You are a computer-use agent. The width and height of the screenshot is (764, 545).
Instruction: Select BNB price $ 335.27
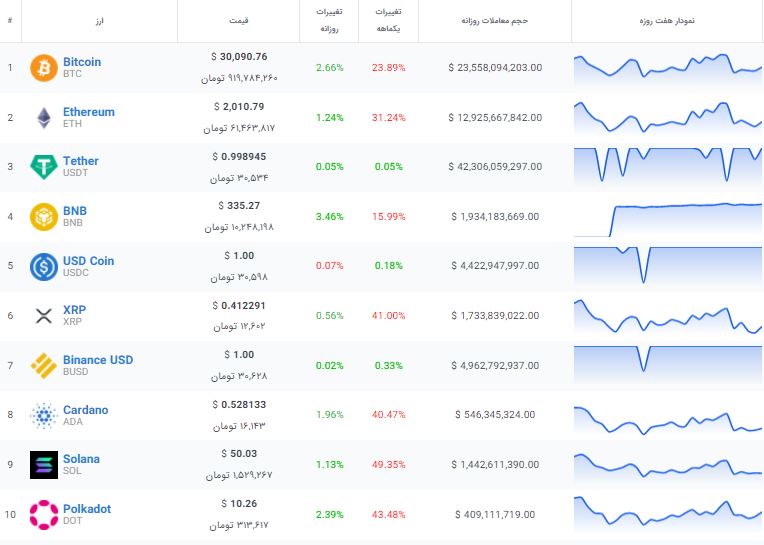239,206
